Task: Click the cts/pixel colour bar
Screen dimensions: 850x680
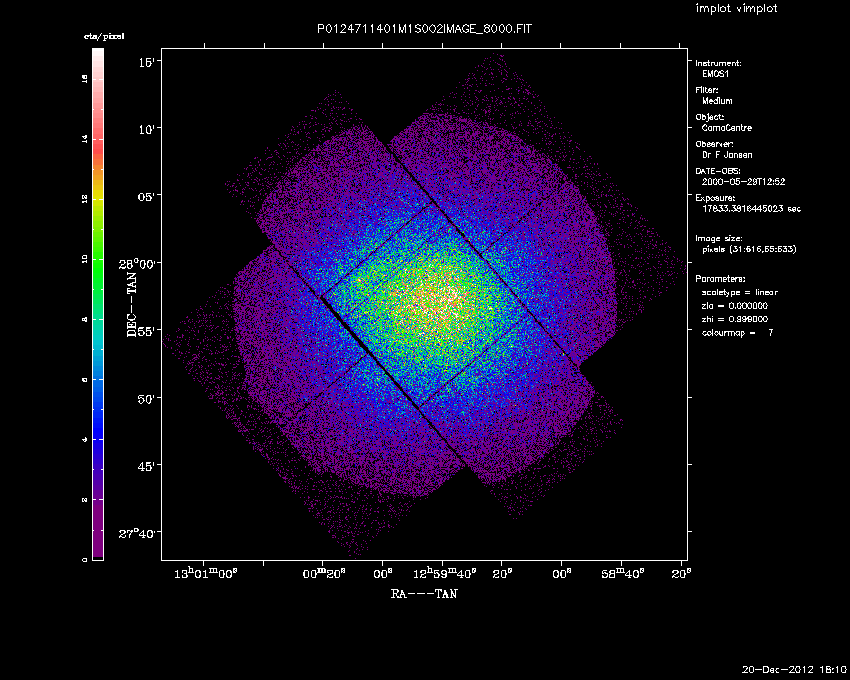Action: (x=98, y=304)
